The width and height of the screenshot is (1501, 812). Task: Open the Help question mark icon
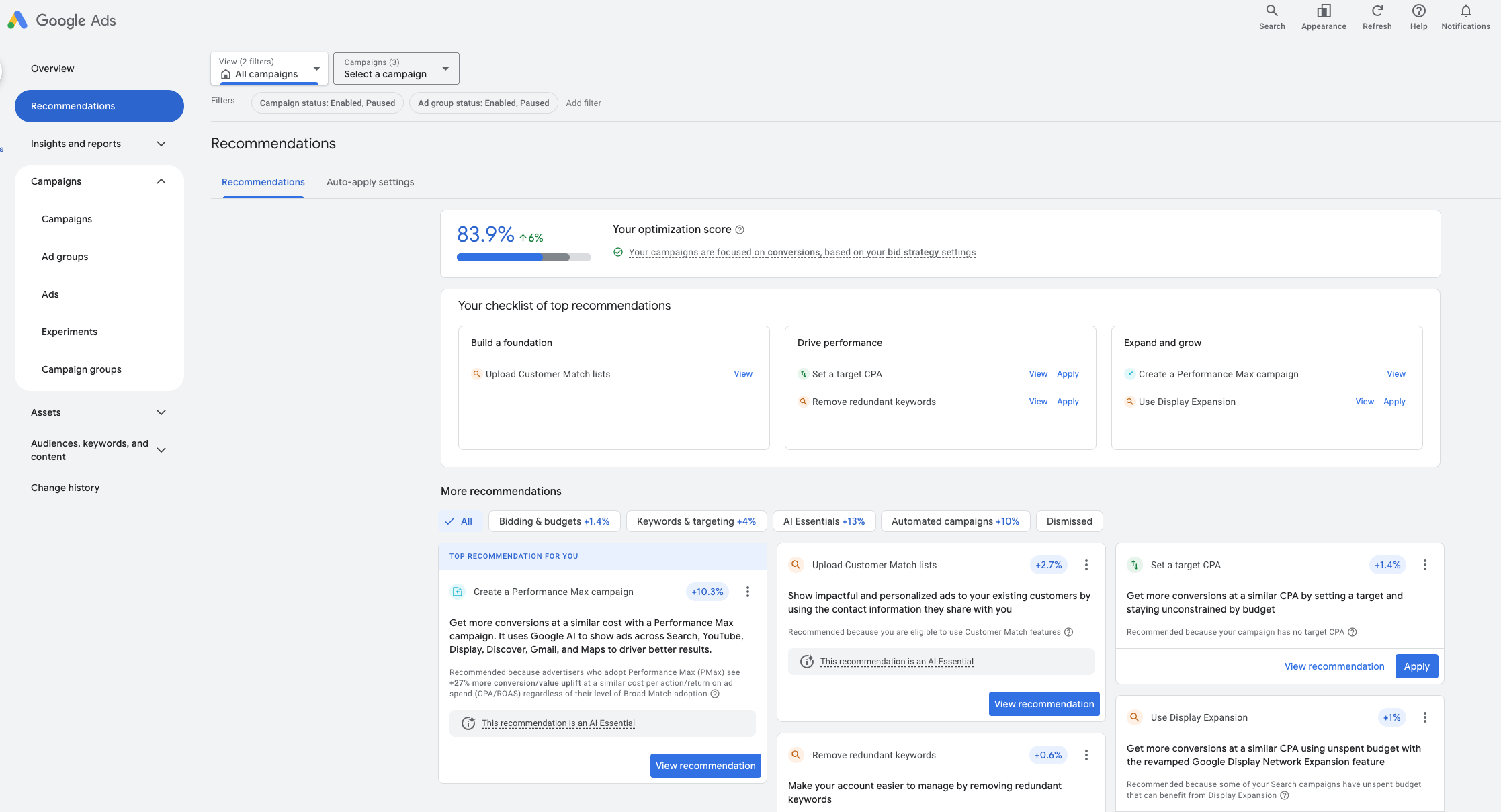tap(1418, 11)
